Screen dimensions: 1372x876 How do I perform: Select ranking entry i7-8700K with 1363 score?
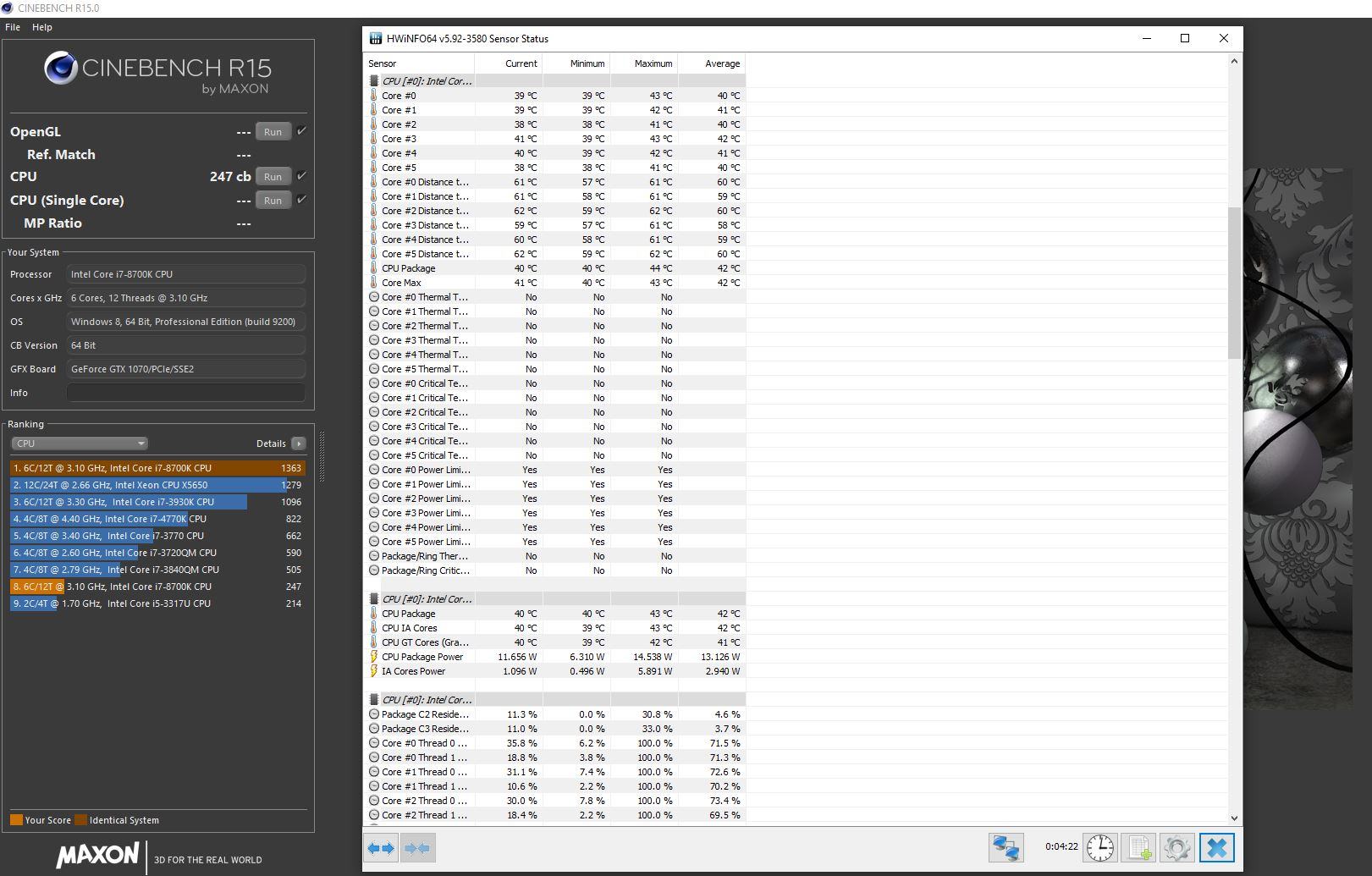tap(157, 468)
